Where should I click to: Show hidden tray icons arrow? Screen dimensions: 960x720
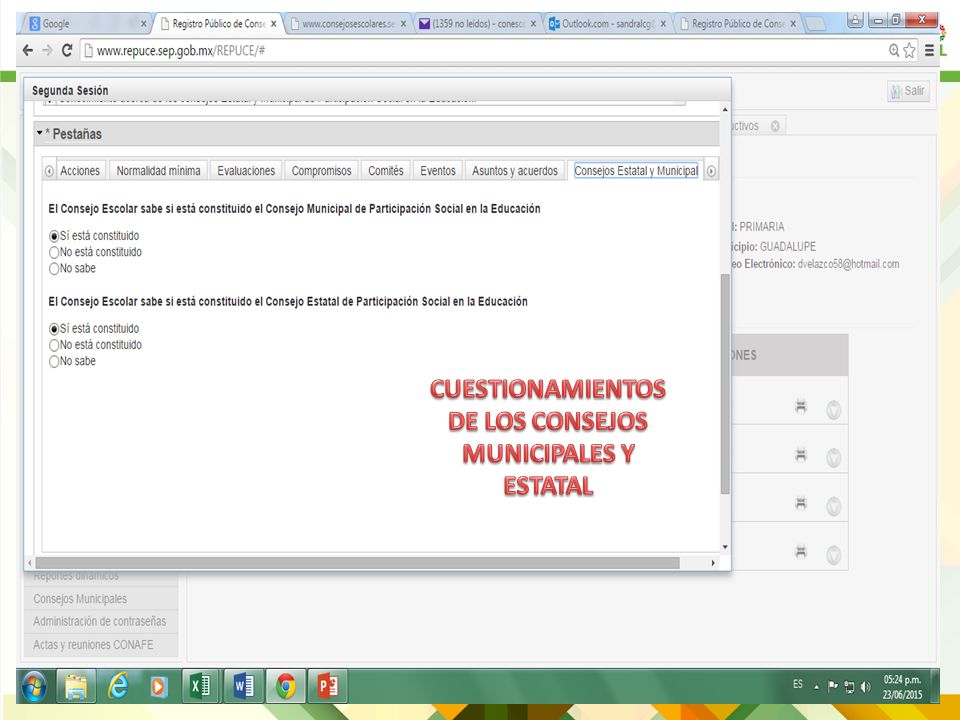pyautogui.click(x=816, y=687)
